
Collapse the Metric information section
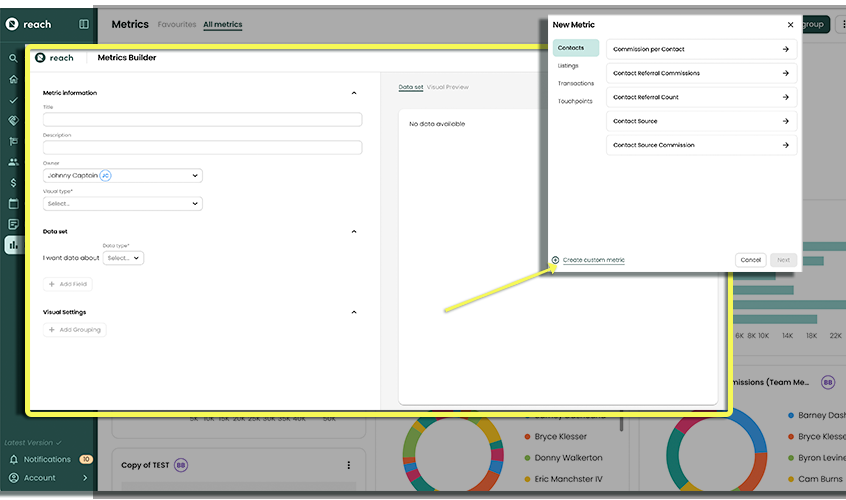354,93
